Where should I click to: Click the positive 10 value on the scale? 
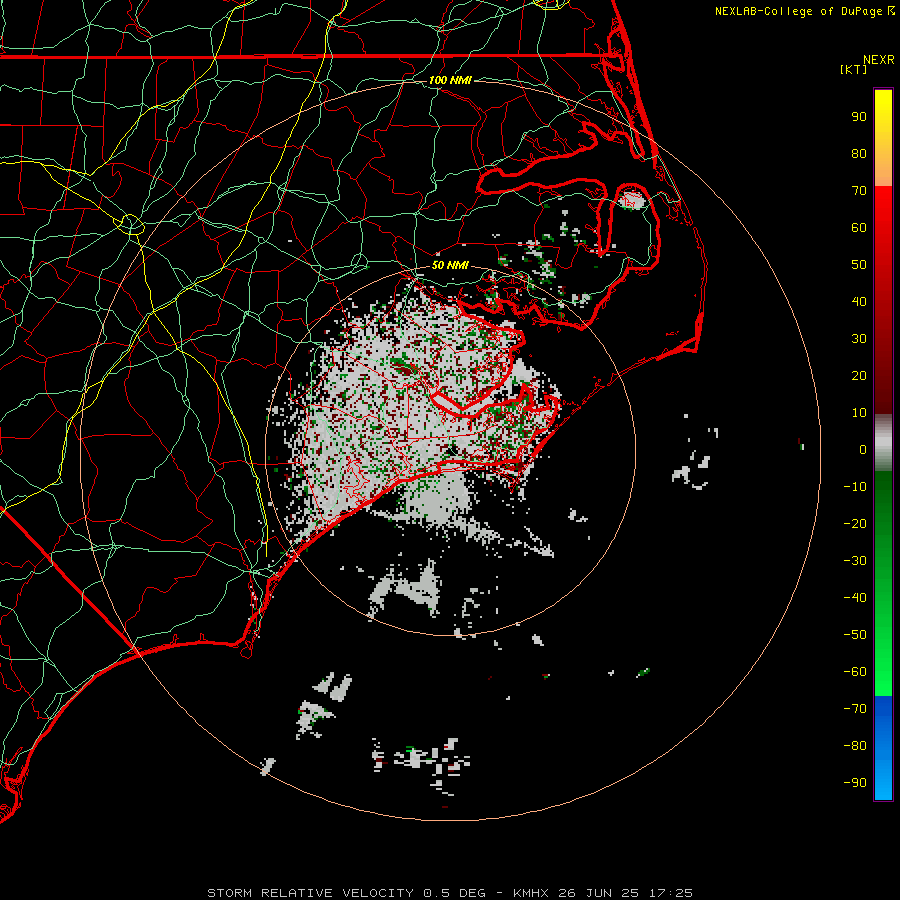[x=859, y=413]
